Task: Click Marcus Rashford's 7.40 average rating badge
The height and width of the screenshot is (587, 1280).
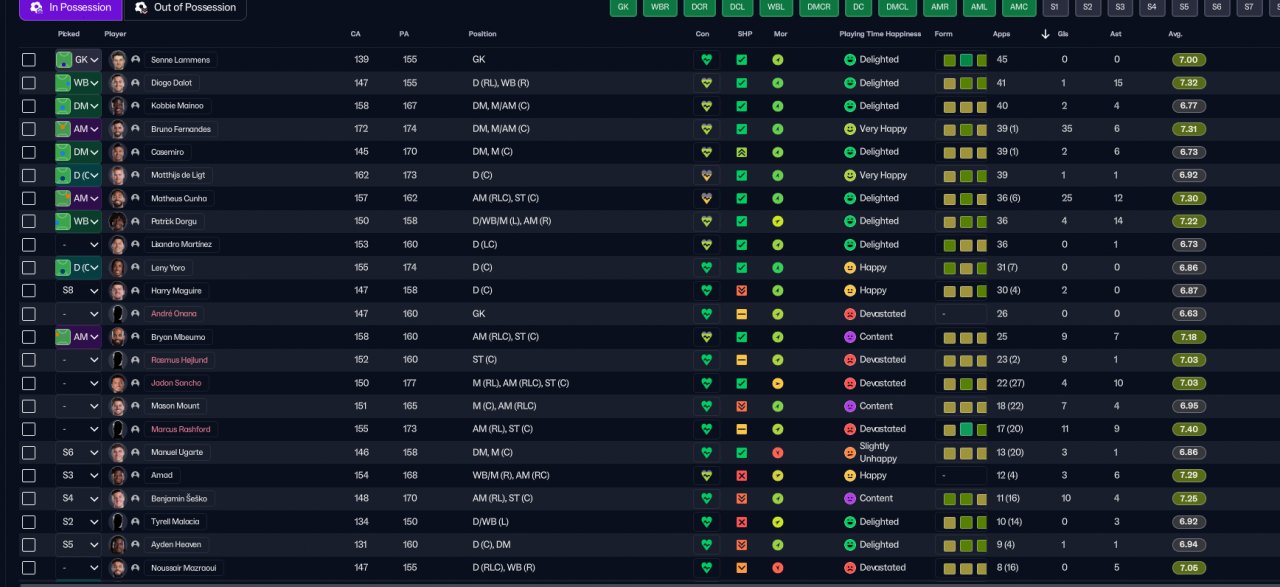Action: click(1189, 429)
